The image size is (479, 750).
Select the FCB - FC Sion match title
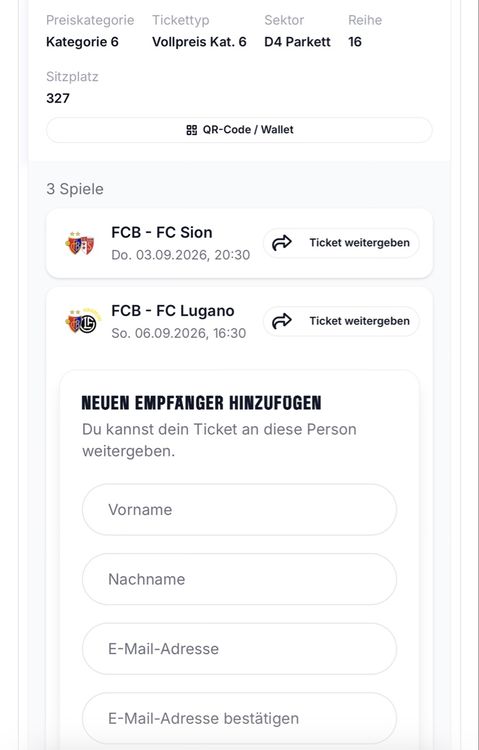pyautogui.click(x=162, y=232)
